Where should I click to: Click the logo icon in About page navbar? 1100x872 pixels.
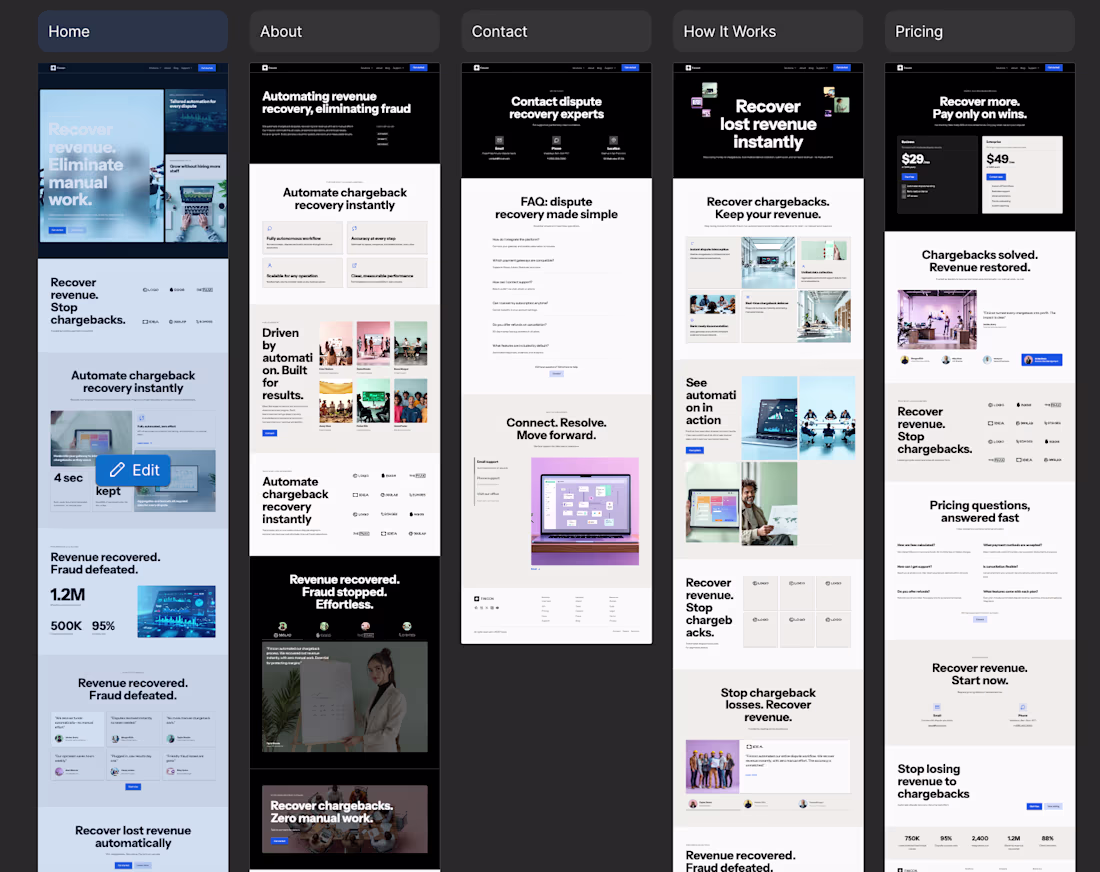tap(265, 68)
